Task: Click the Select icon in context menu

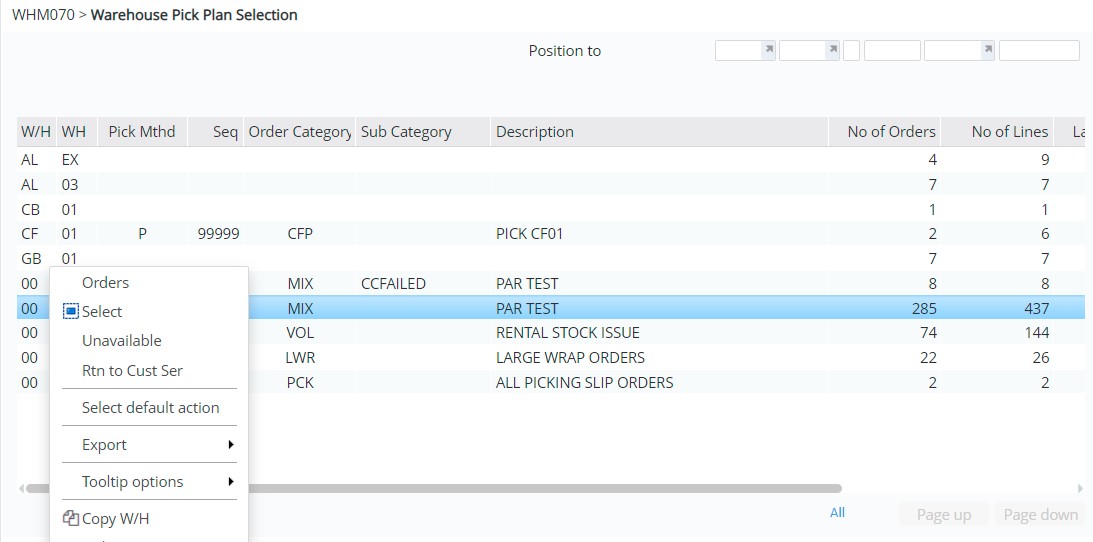Action: click(70, 312)
